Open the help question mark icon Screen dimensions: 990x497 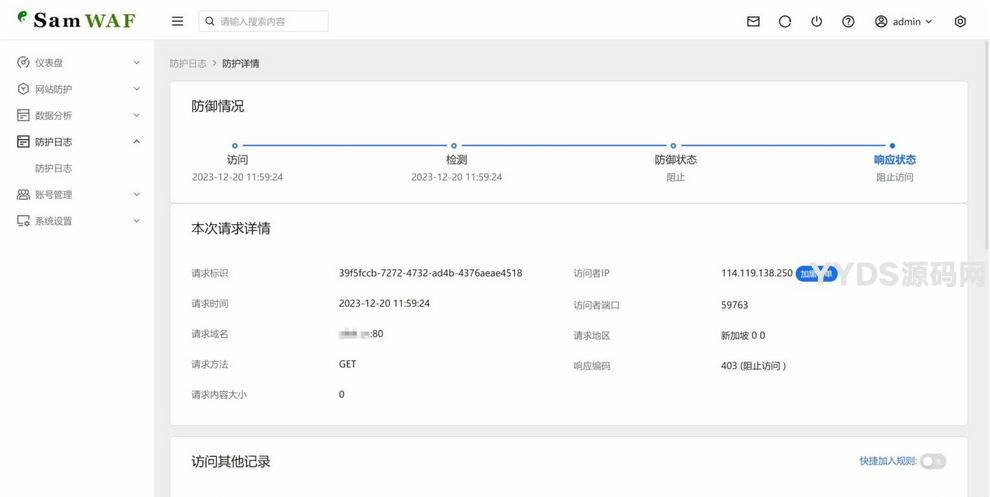point(848,21)
